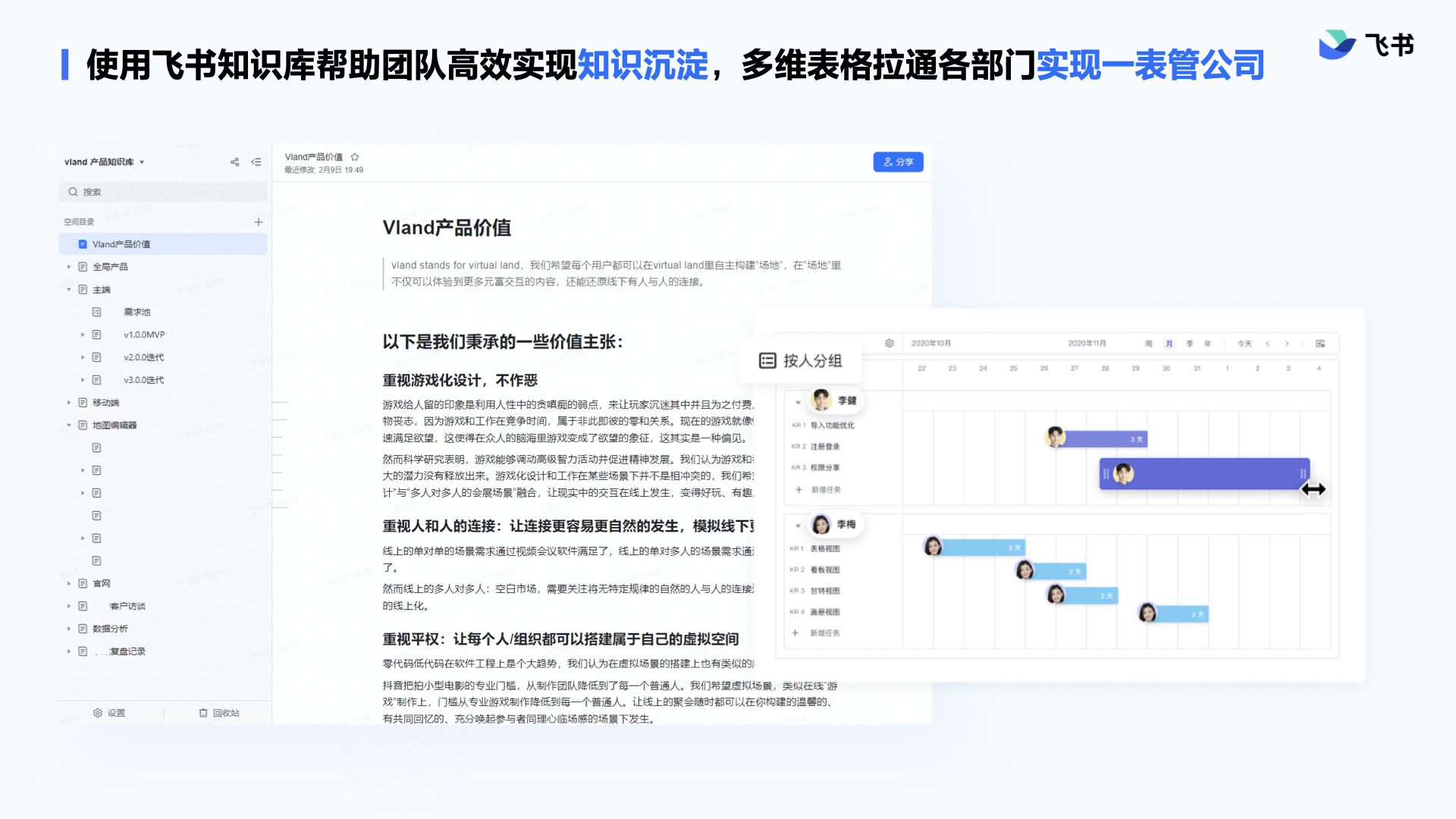Switch Gantt scale to 月 (month)

tap(1169, 344)
